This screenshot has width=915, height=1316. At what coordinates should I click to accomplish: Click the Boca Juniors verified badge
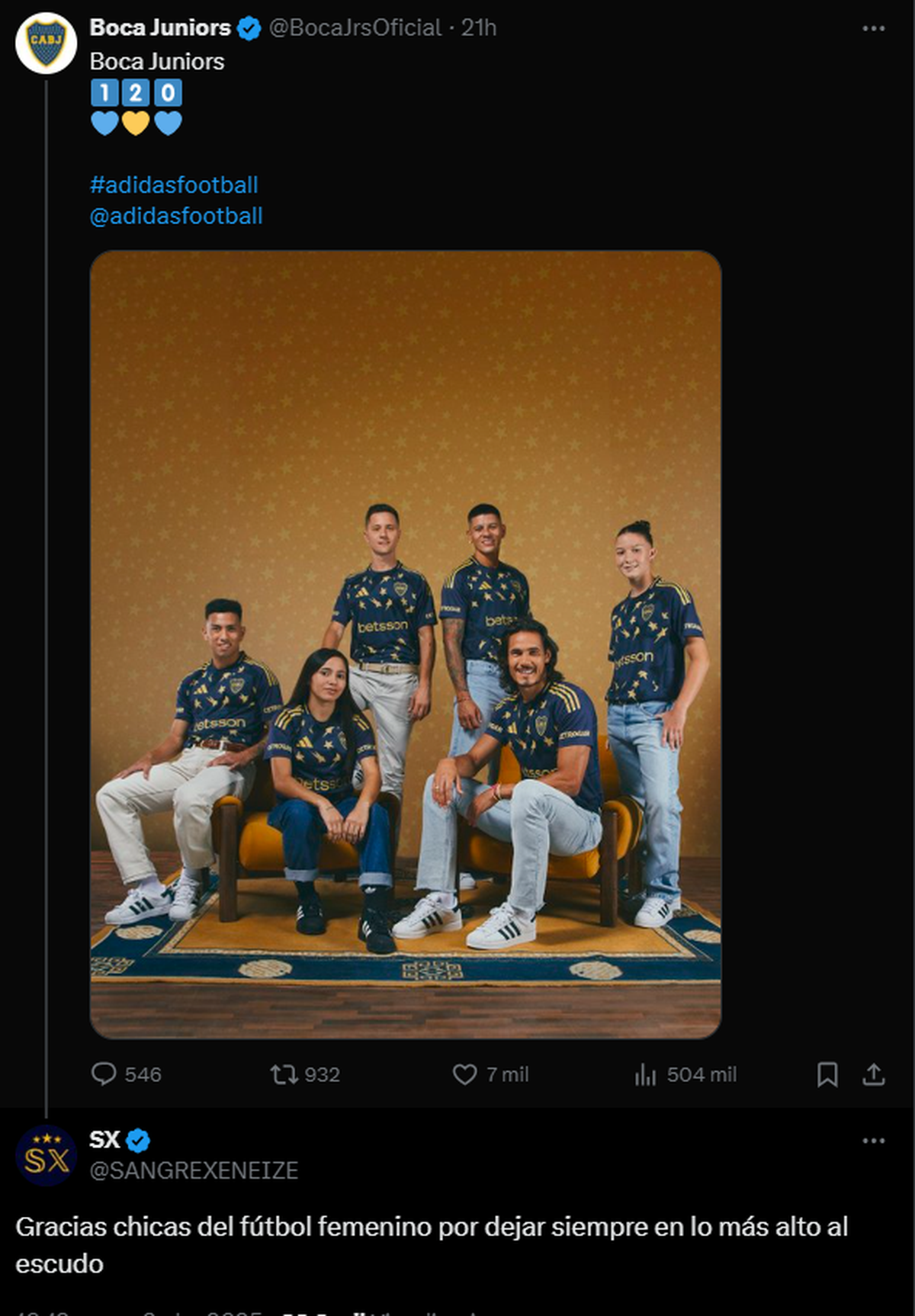249,29
